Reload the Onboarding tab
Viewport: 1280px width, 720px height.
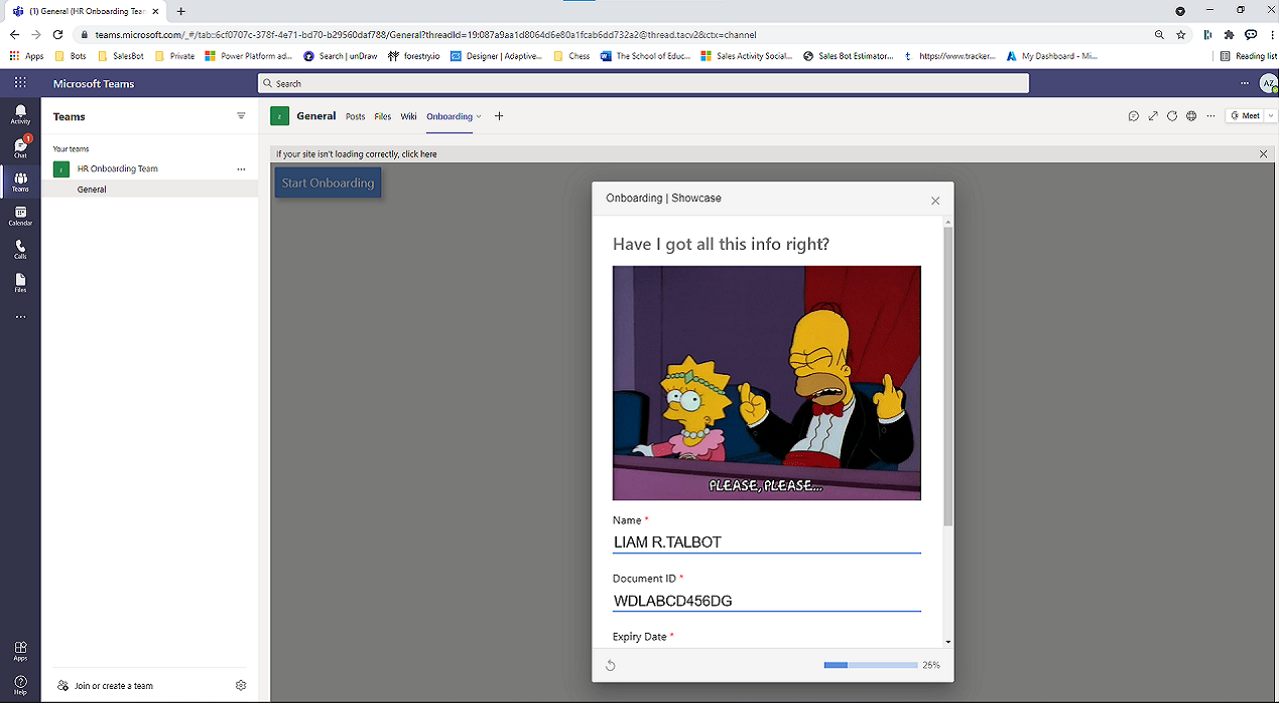[x=1172, y=116]
